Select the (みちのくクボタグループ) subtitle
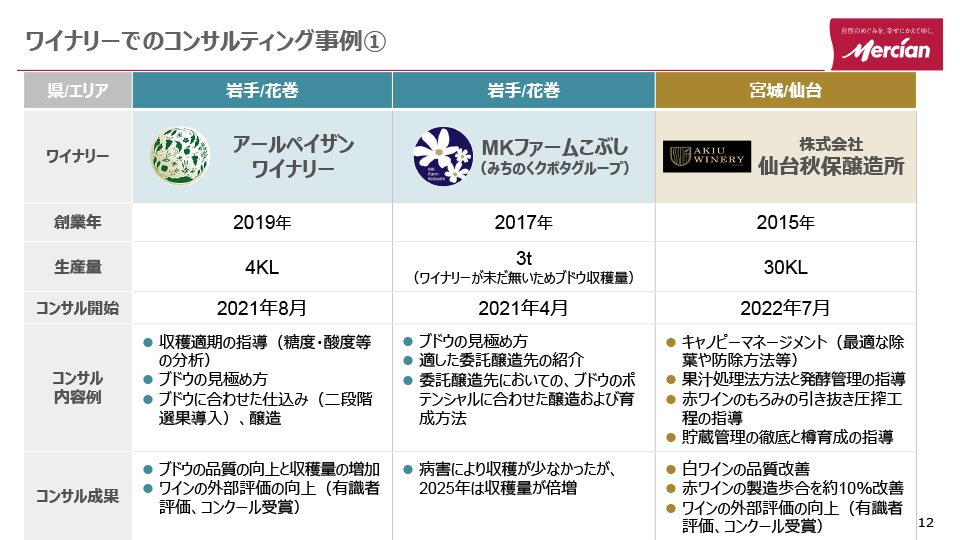This screenshot has height=540, width=960. tap(555, 168)
